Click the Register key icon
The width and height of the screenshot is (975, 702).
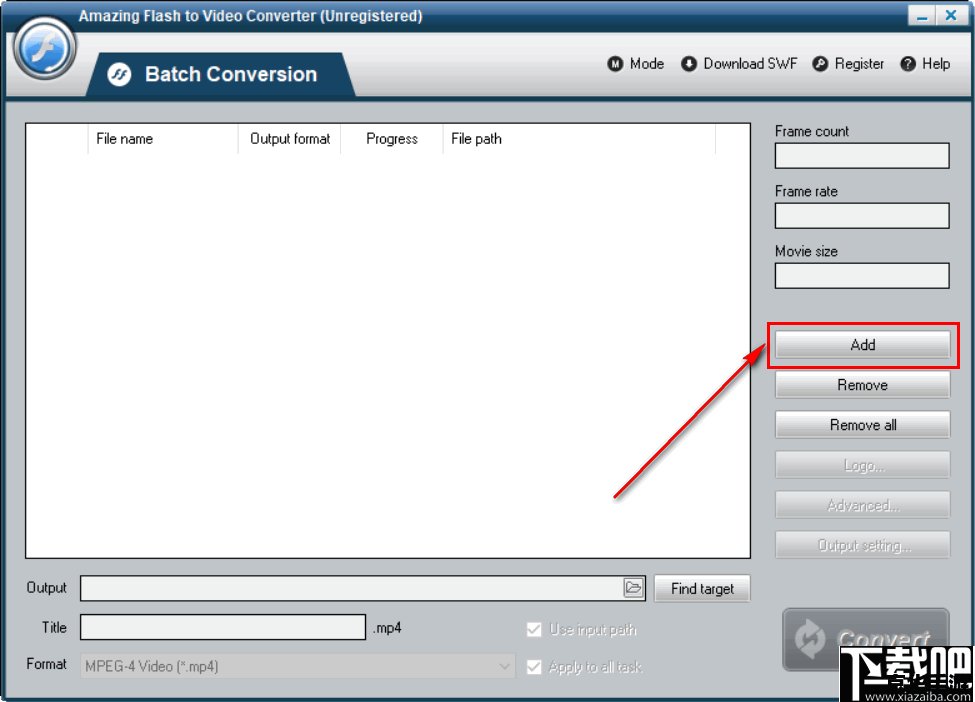[820, 64]
